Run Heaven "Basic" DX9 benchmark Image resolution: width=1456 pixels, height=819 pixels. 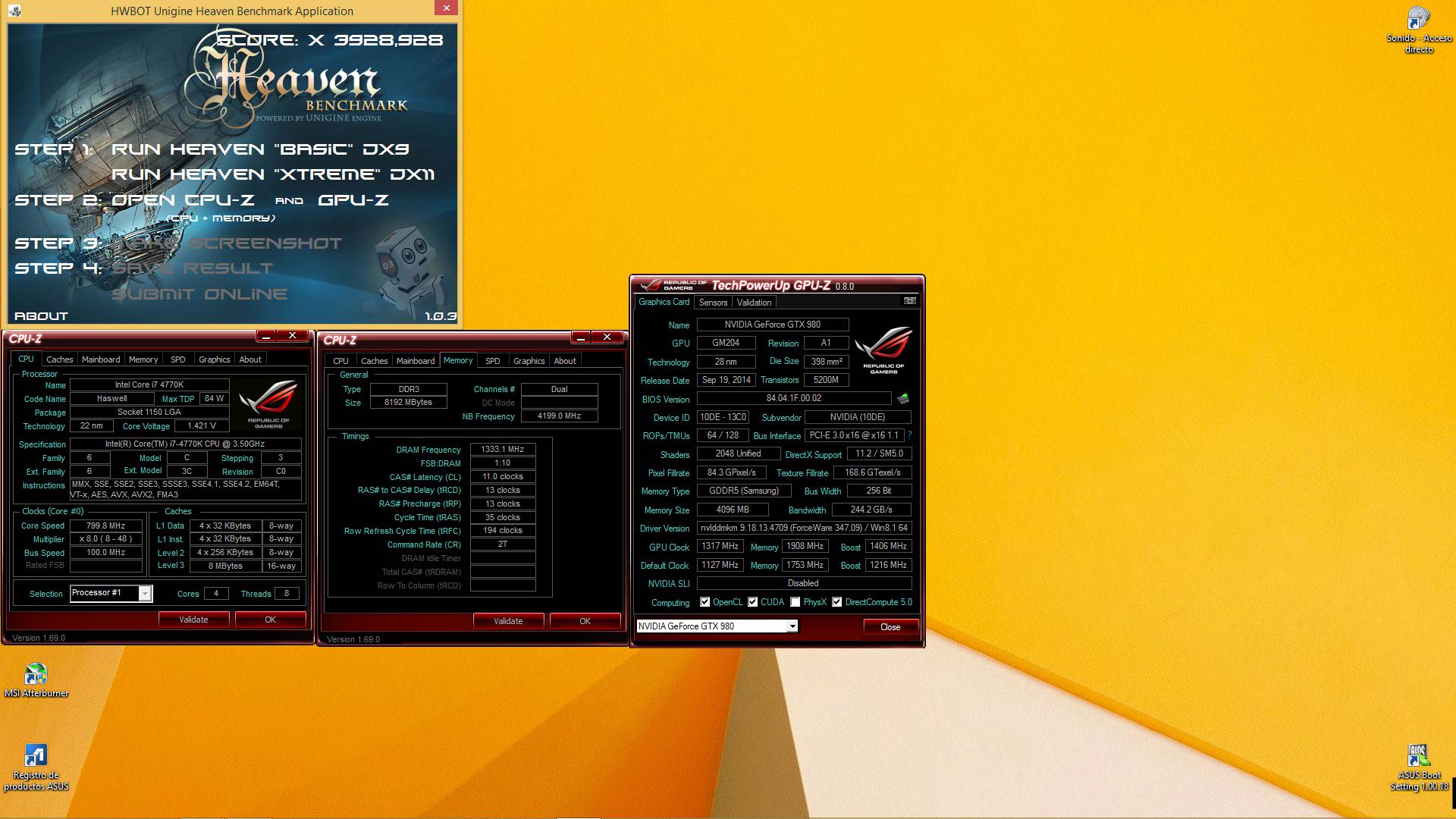coord(260,149)
